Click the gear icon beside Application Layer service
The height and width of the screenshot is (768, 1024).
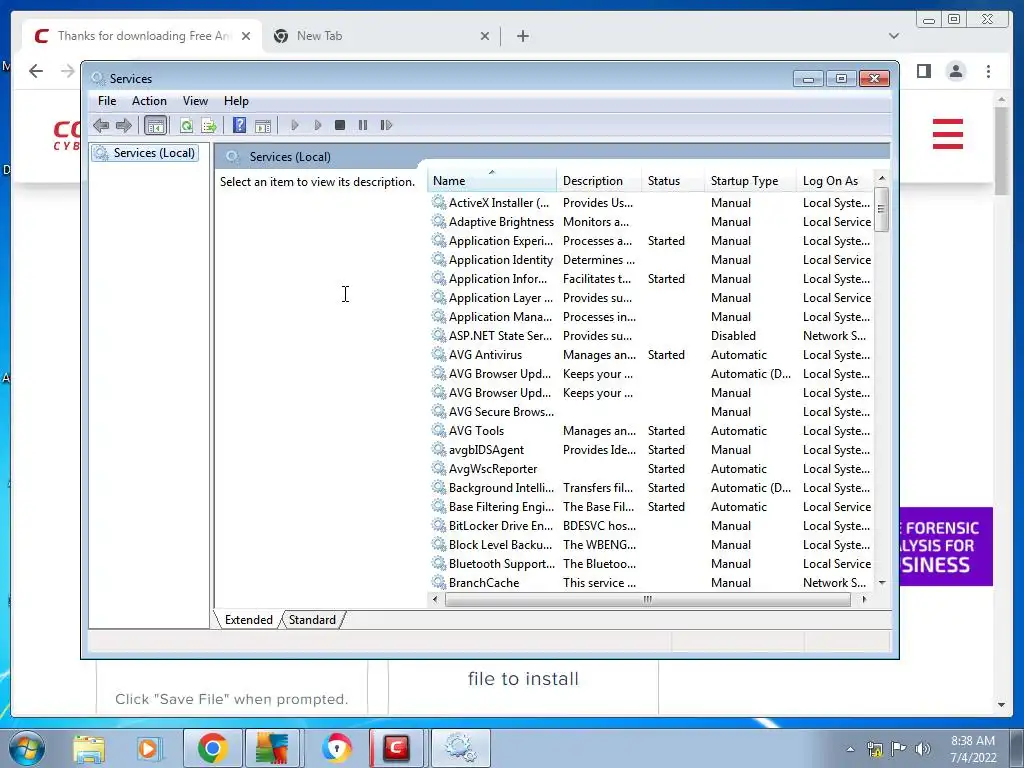click(439, 297)
